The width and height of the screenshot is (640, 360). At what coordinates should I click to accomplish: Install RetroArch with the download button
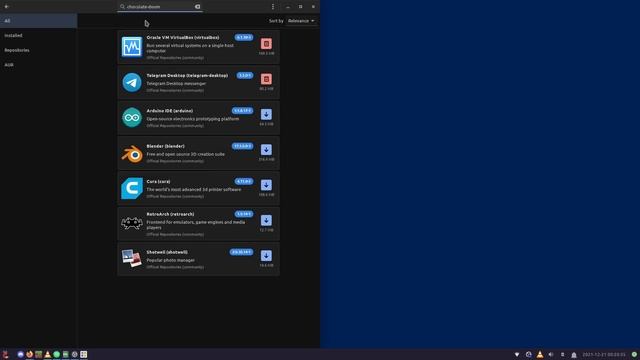[266, 220]
